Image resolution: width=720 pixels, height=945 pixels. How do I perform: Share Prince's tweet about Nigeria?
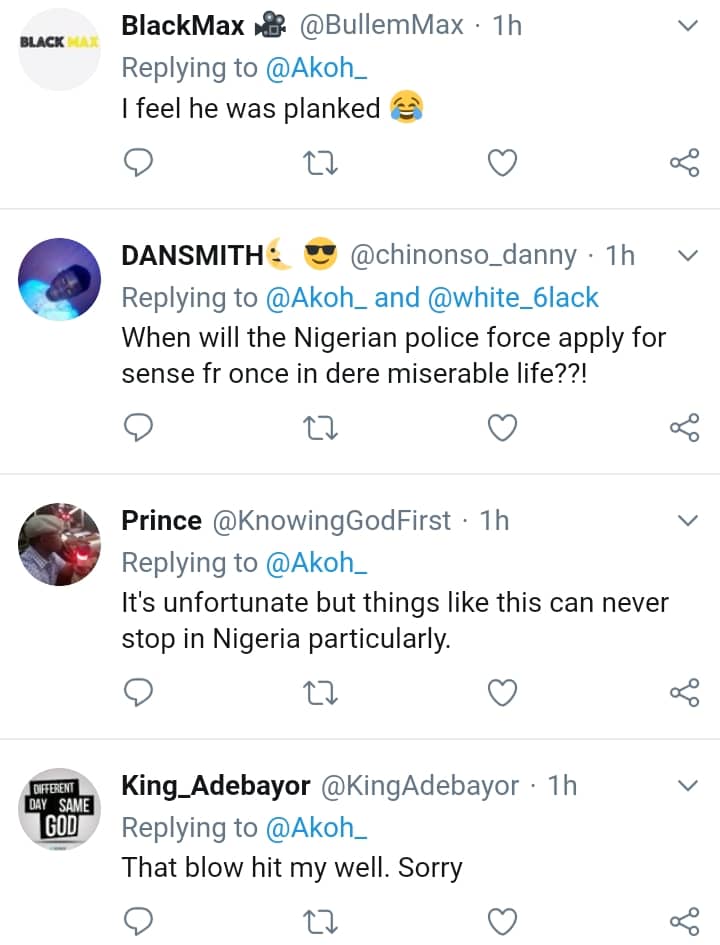(x=683, y=692)
